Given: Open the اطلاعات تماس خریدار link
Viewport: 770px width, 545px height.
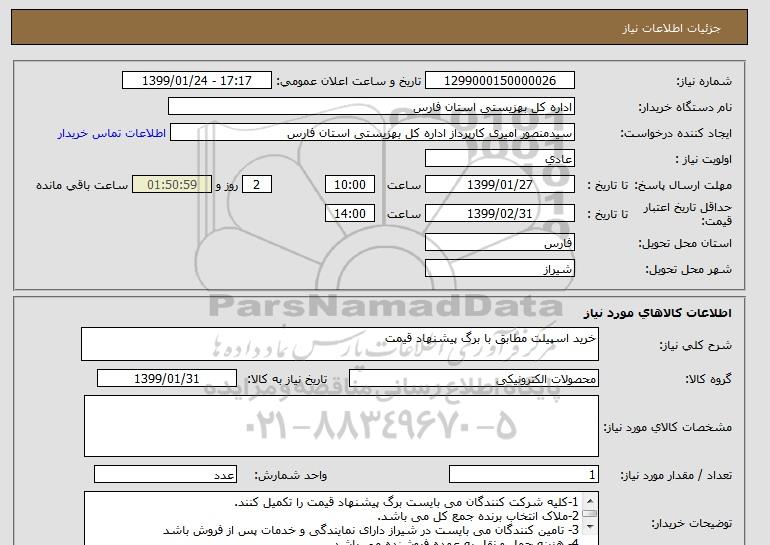Looking at the screenshot, I should click(111, 133).
